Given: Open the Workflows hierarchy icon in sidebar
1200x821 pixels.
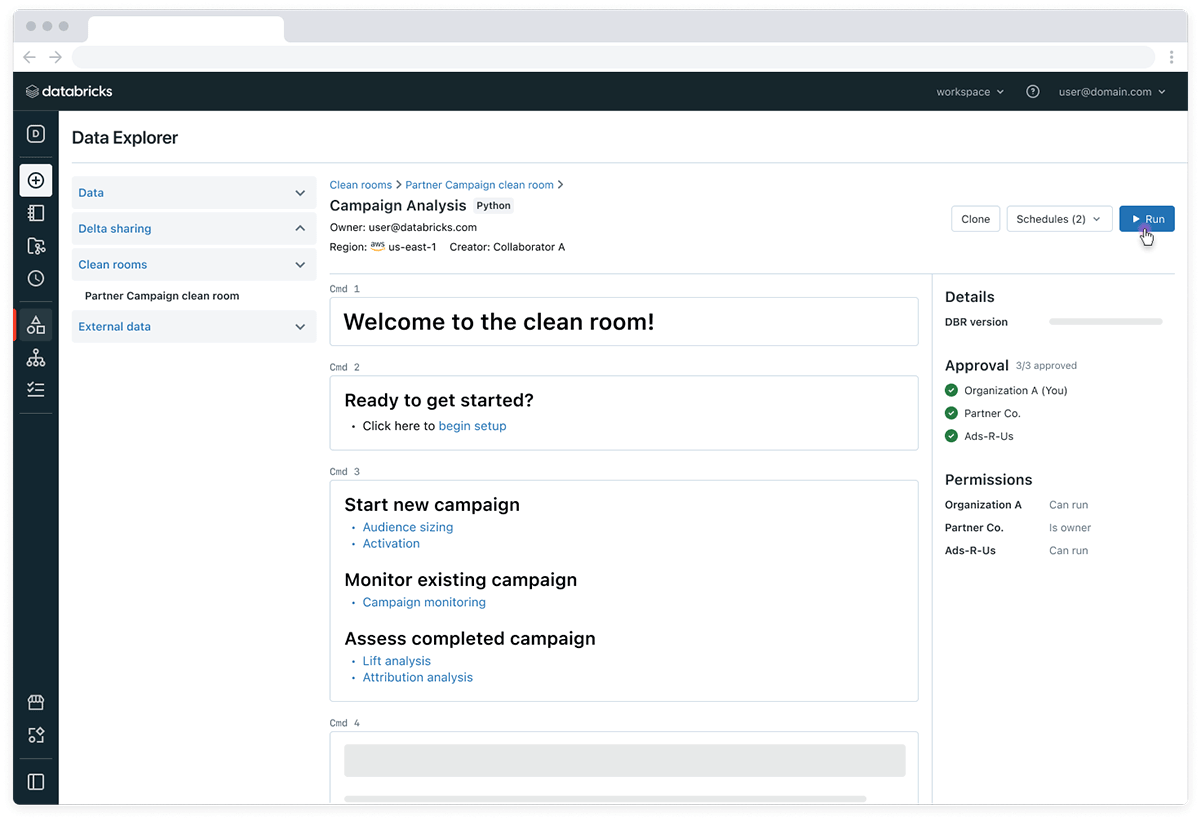Looking at the screenshot, I should click(36, 358).
